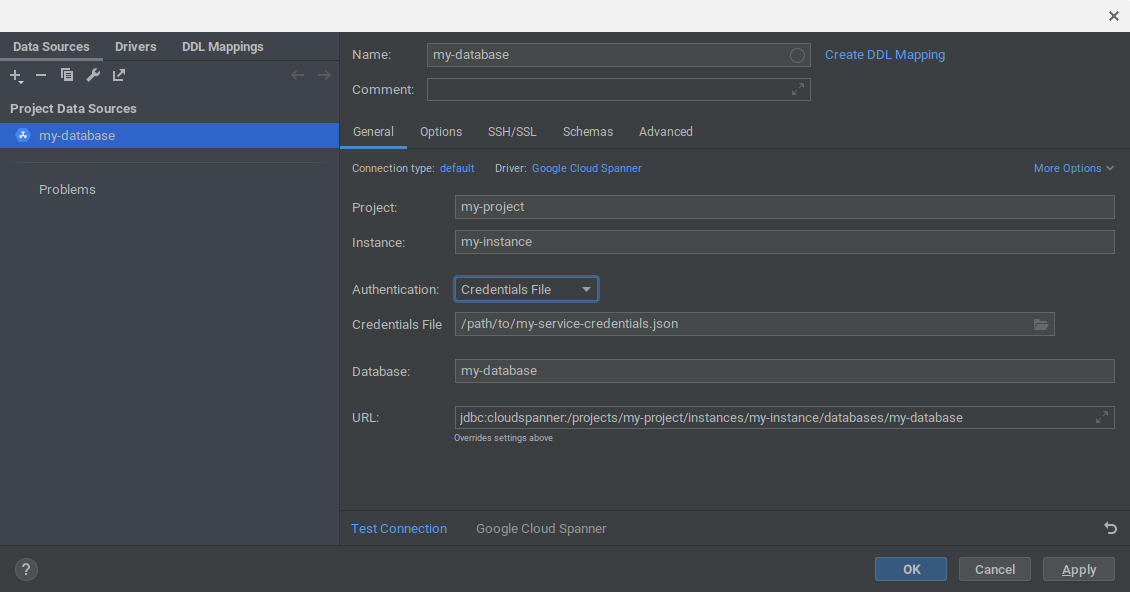Screen dimensions: 1130x592
Task: Click the forward navigation arrow
Action: tap(324, 73)
